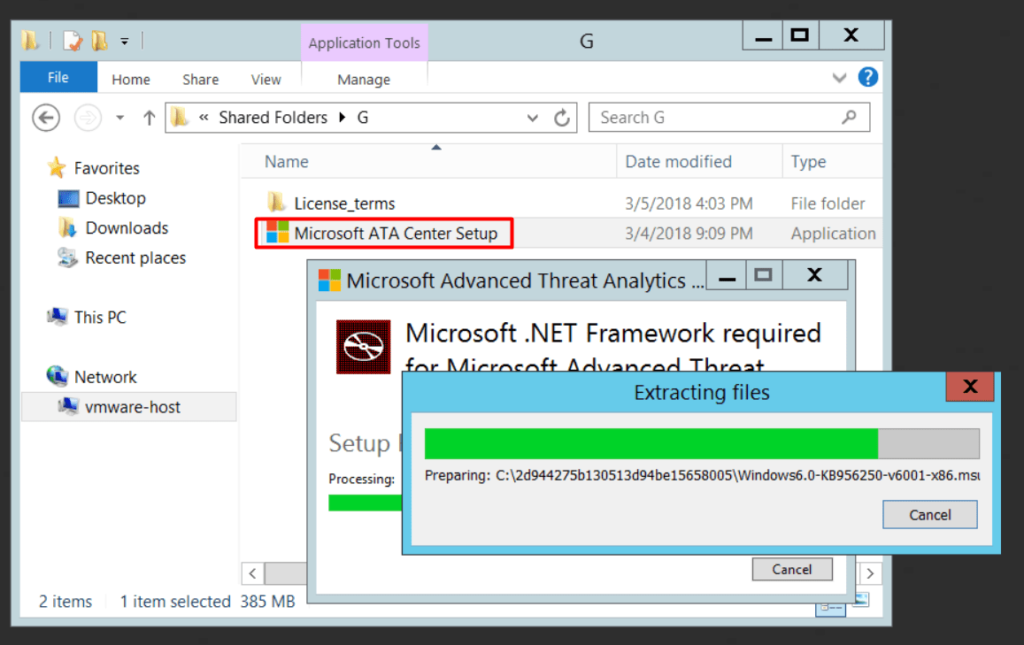Click the red disc setup icon

pos(363,347)
